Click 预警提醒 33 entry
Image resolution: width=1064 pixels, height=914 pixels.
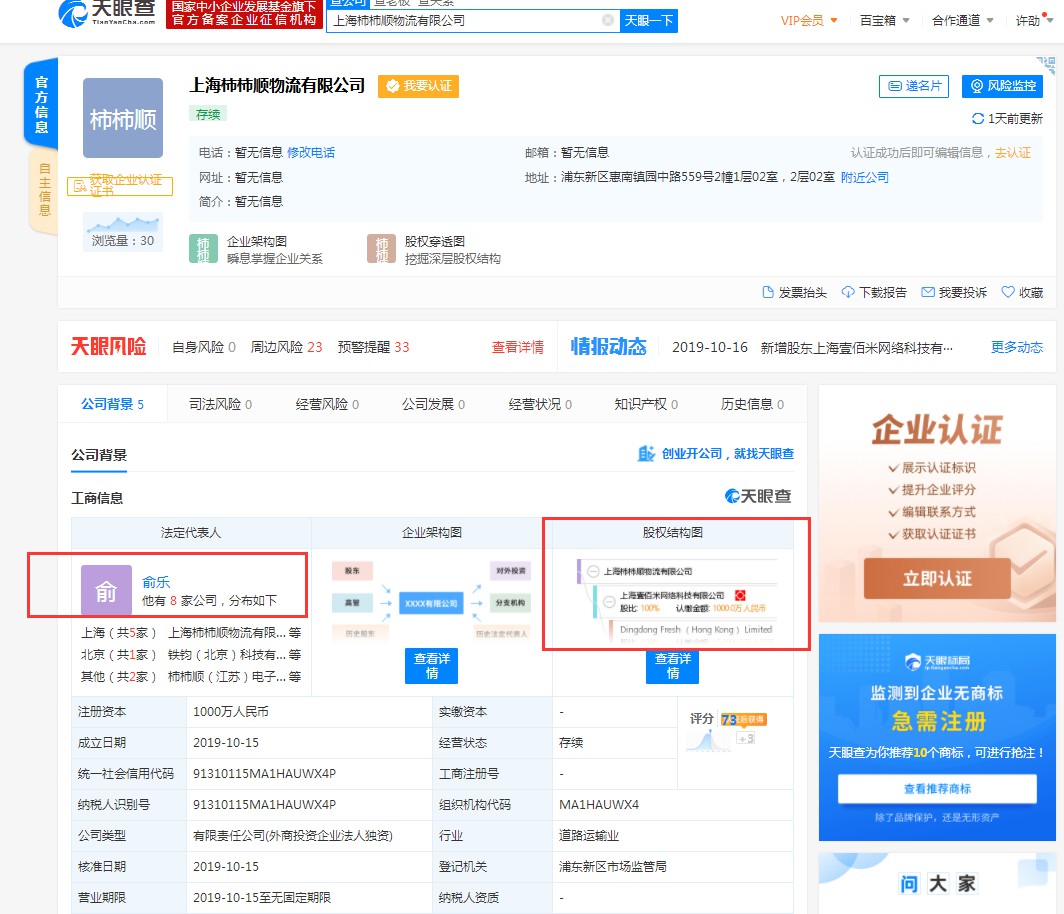pos(373,347)
